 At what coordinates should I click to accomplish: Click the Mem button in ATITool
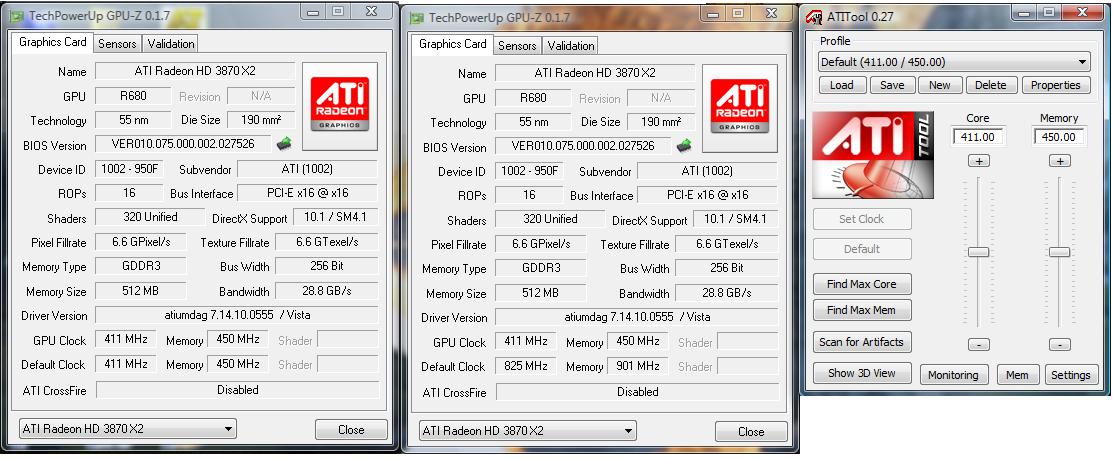[x=1017, y=375]
